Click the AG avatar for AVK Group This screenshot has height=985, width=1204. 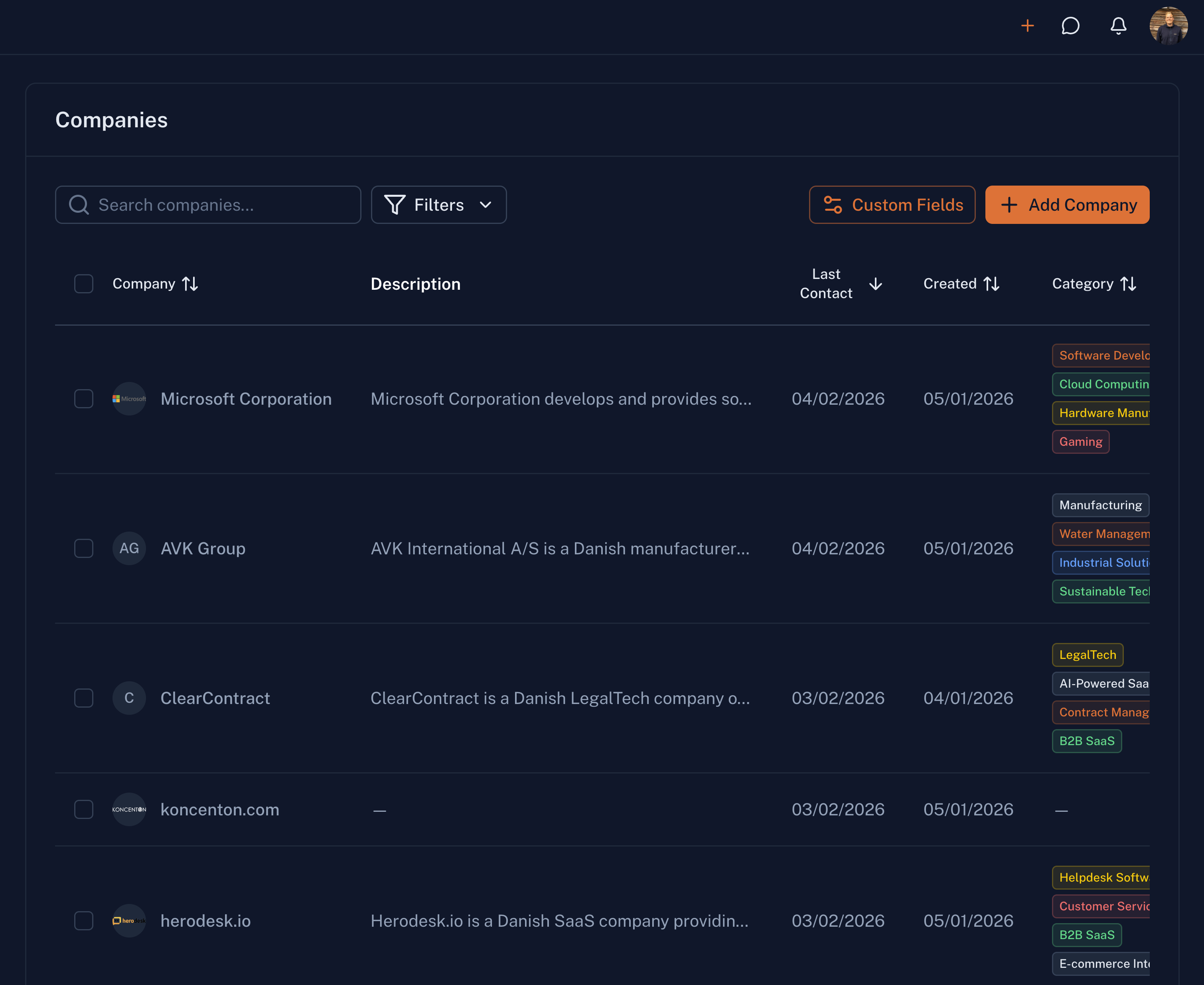[x=129, y=549]
